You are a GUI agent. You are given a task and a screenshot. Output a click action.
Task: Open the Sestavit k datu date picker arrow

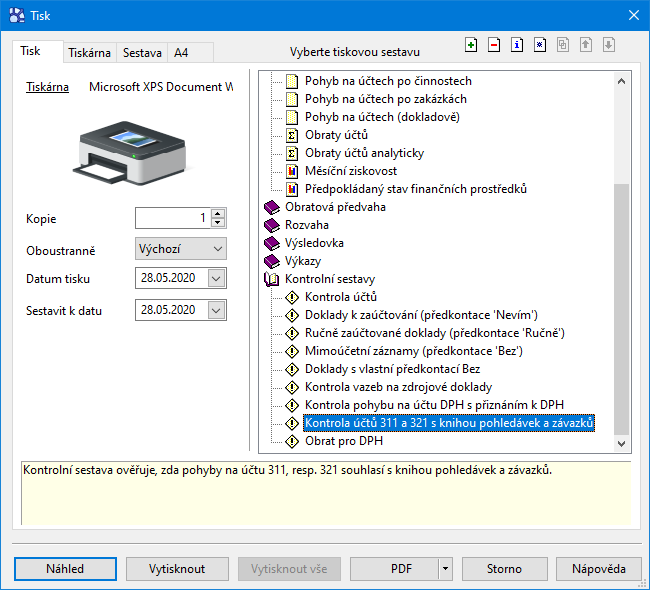[x=216, y=310]
